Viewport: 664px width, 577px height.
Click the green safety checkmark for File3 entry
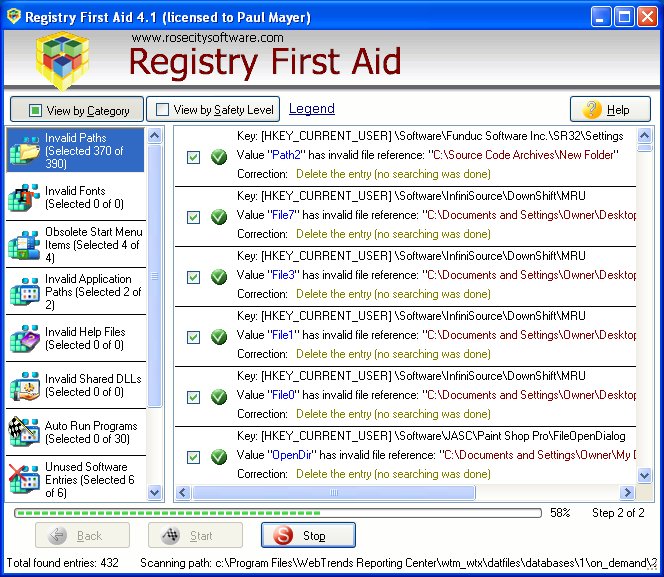[x=219, y=277]
